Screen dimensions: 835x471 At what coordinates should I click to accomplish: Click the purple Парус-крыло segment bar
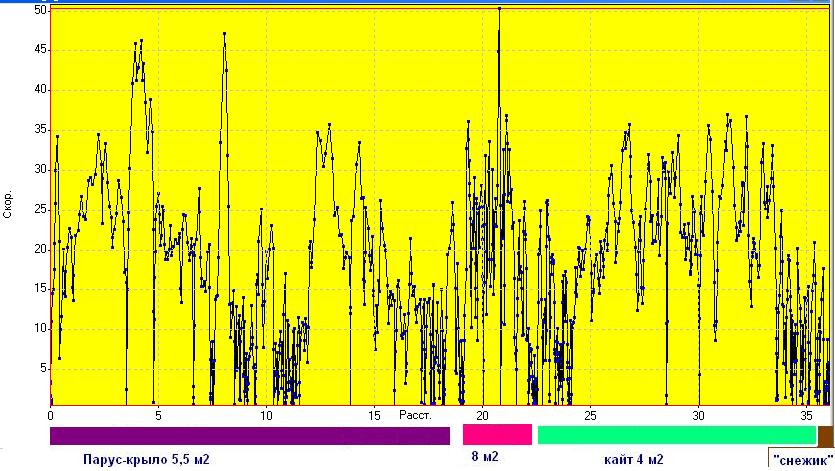(250, 436)
